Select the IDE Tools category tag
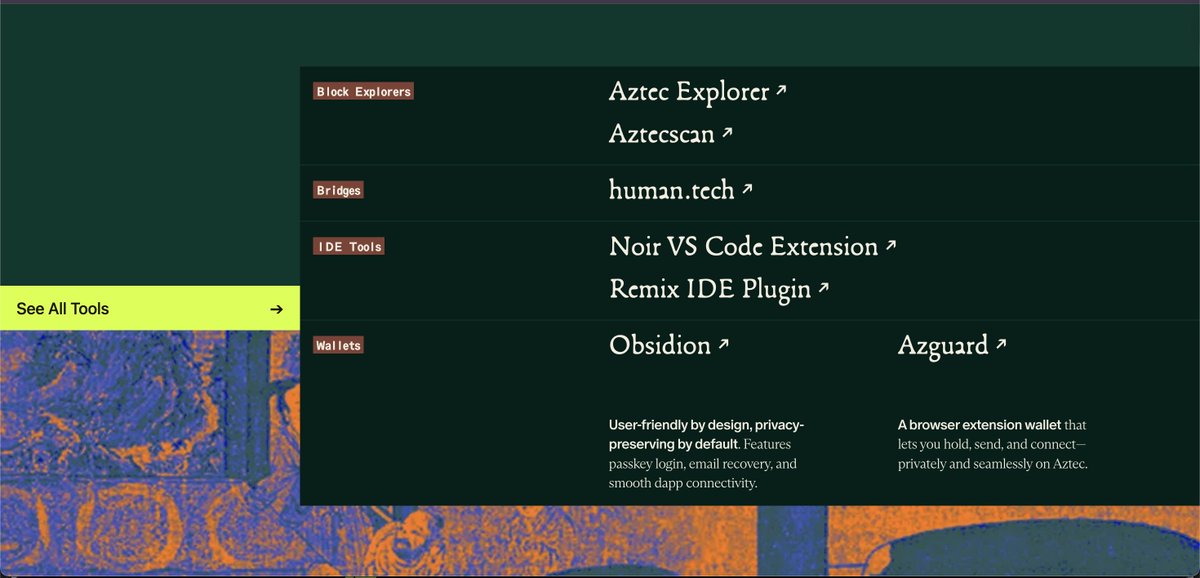The height and width of the screenshot is (578, 1200). tap(349, 246)
